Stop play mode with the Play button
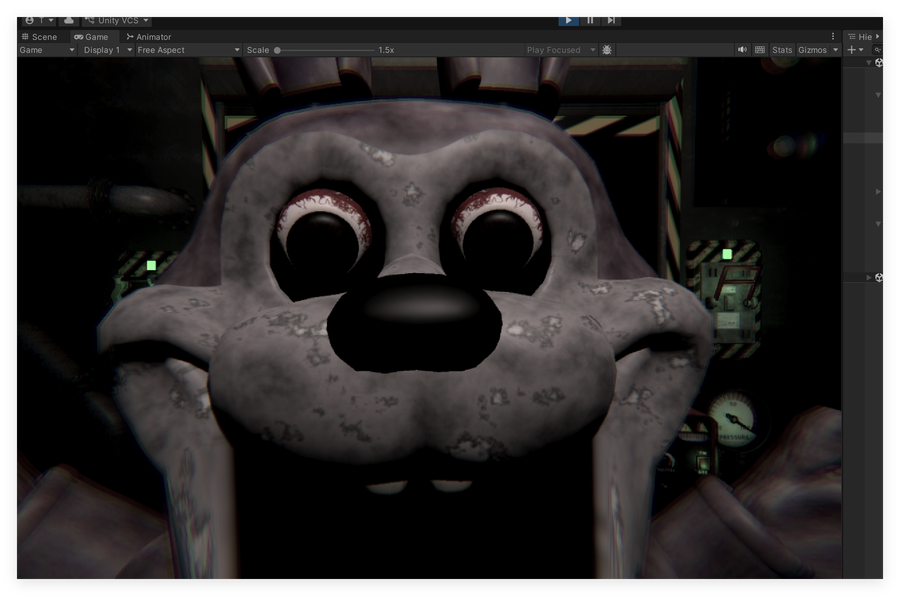Image resolution: width=900 pixels, height=596 pixels. pyautogui.click(x=568, y=21)
